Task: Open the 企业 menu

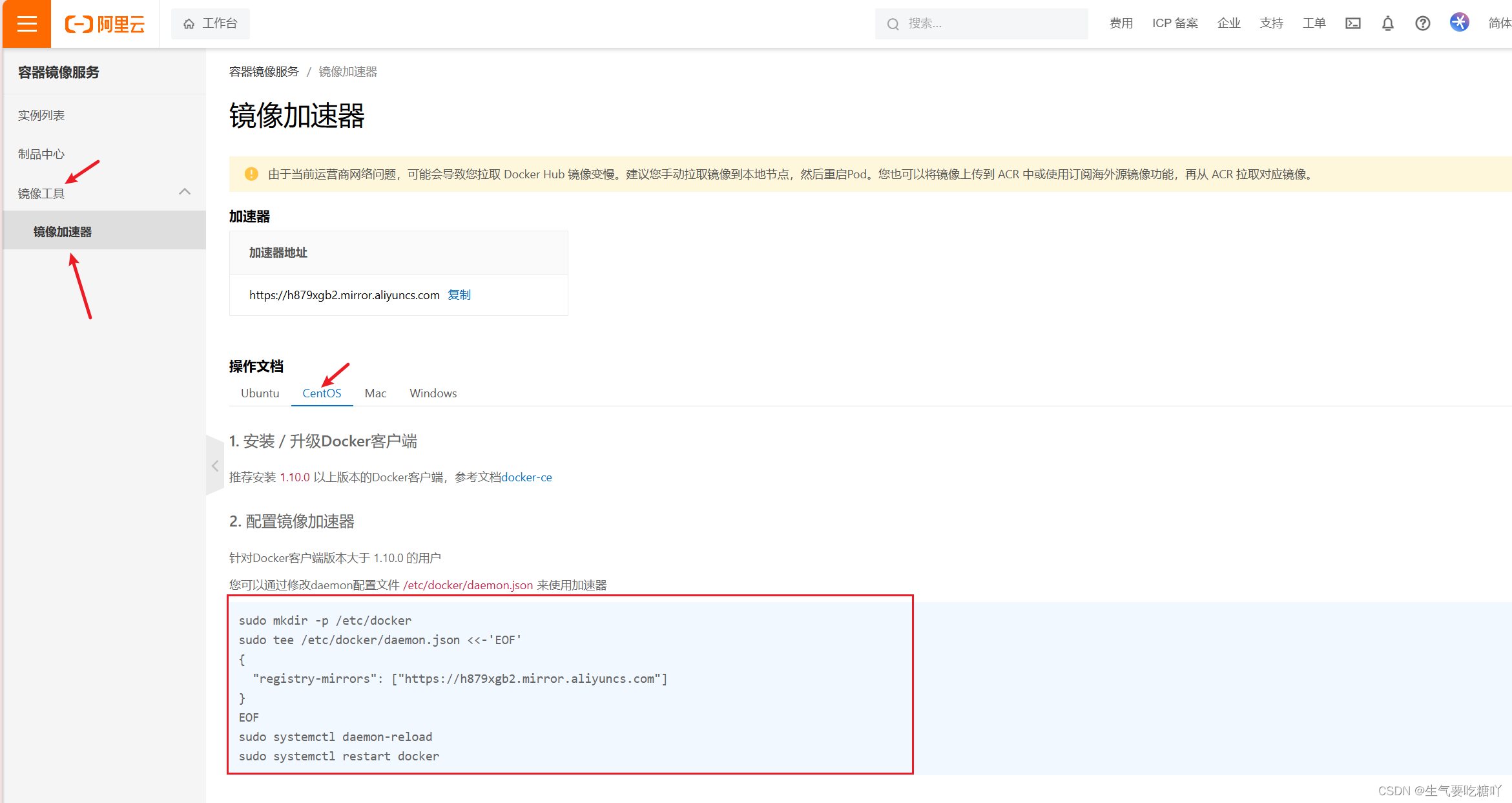Action: click(1228, 23)
